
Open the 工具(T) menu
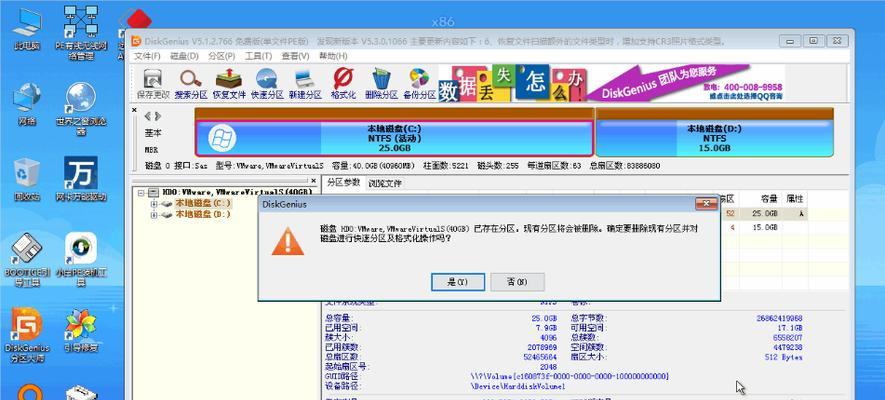click(259, 56)
